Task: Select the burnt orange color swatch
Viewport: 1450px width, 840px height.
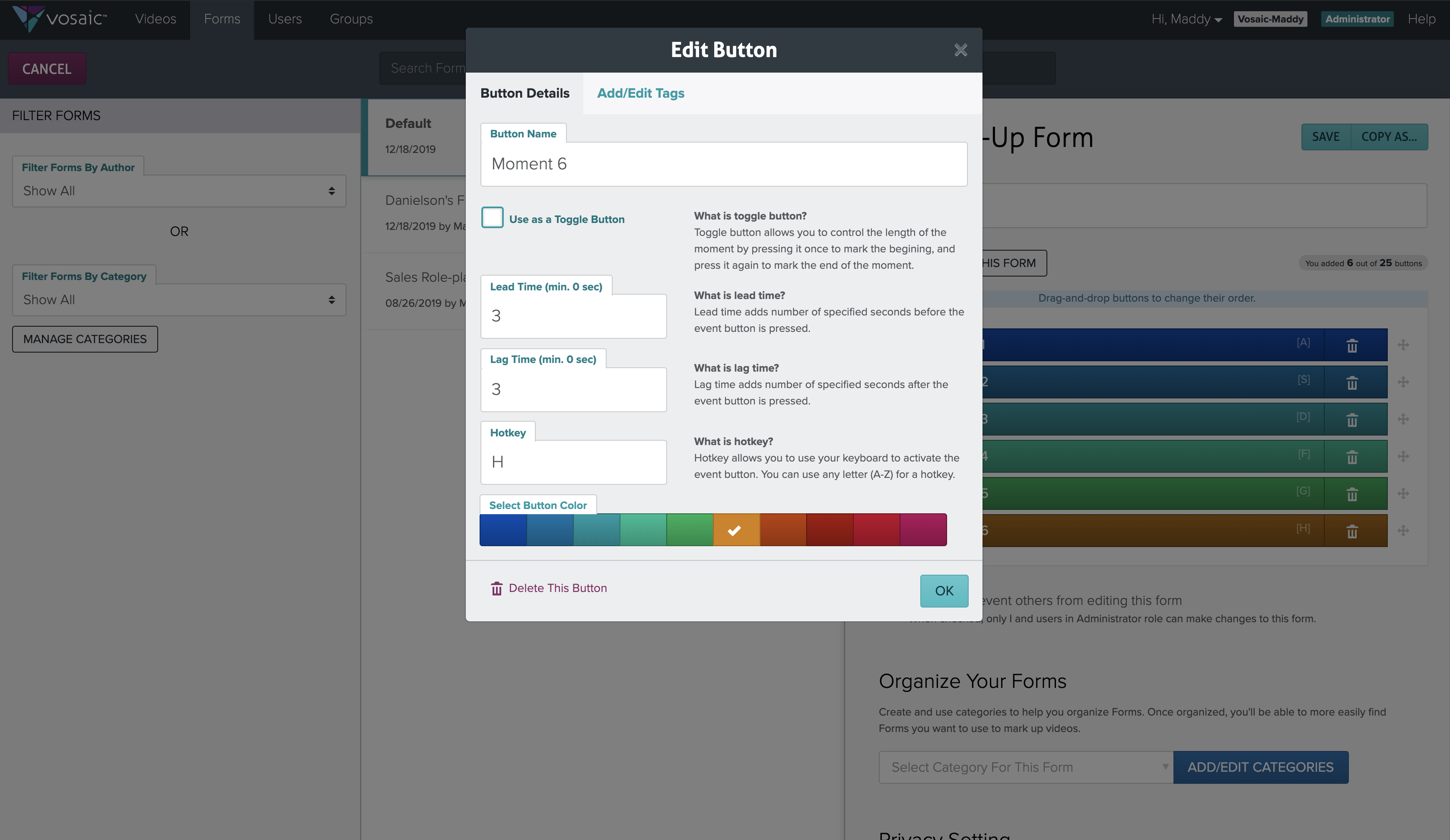Action: click(x=782, y=530)
